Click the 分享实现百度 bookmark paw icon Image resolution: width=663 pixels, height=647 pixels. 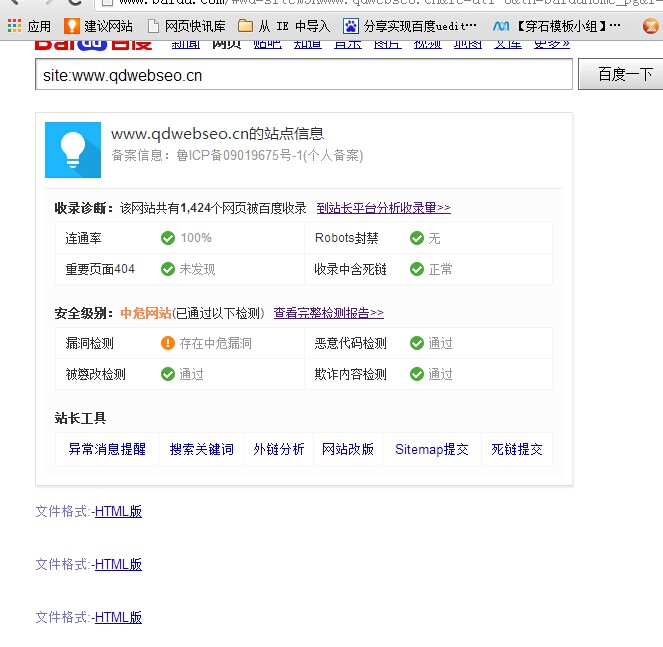[351, 26]
